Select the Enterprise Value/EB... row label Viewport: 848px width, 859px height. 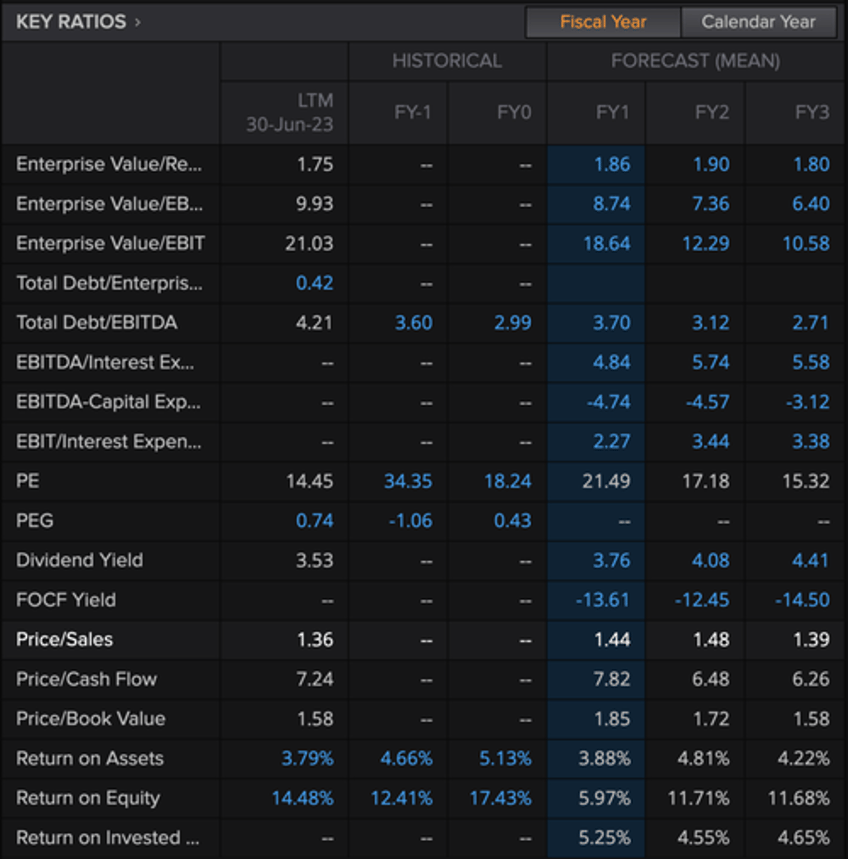(109, 204)
